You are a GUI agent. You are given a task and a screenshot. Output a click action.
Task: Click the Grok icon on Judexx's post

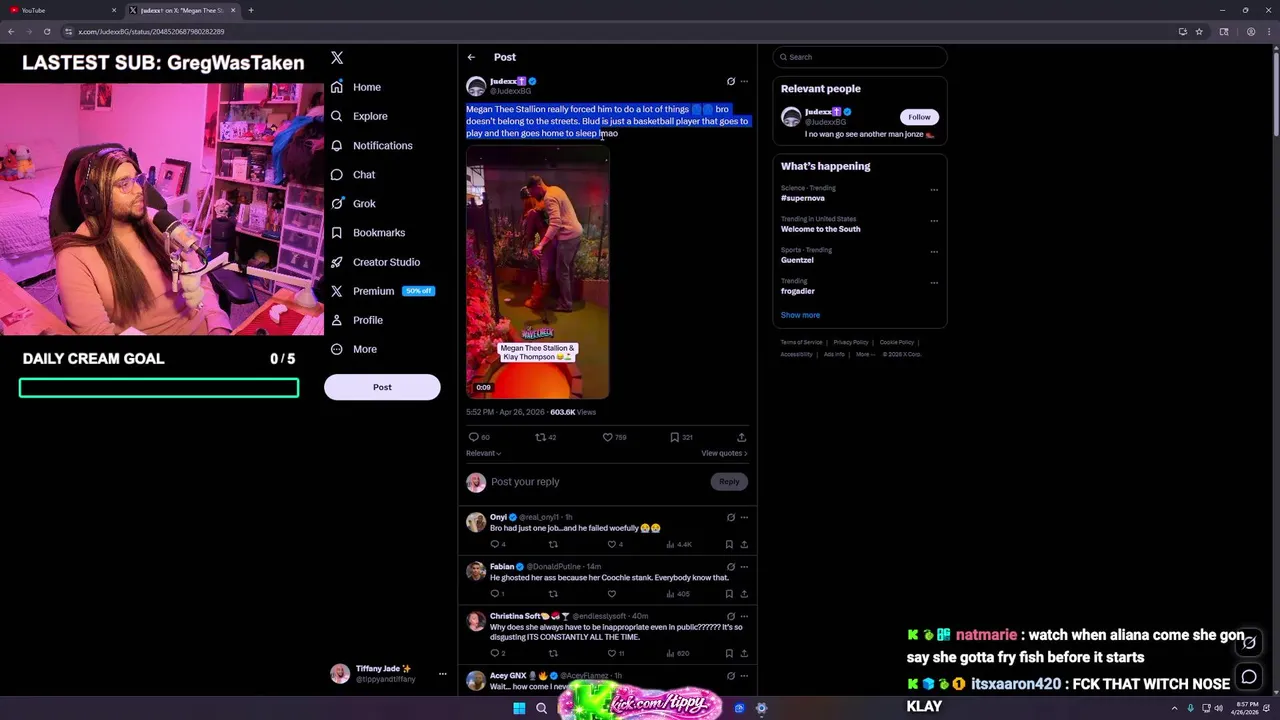coord(730,81)
